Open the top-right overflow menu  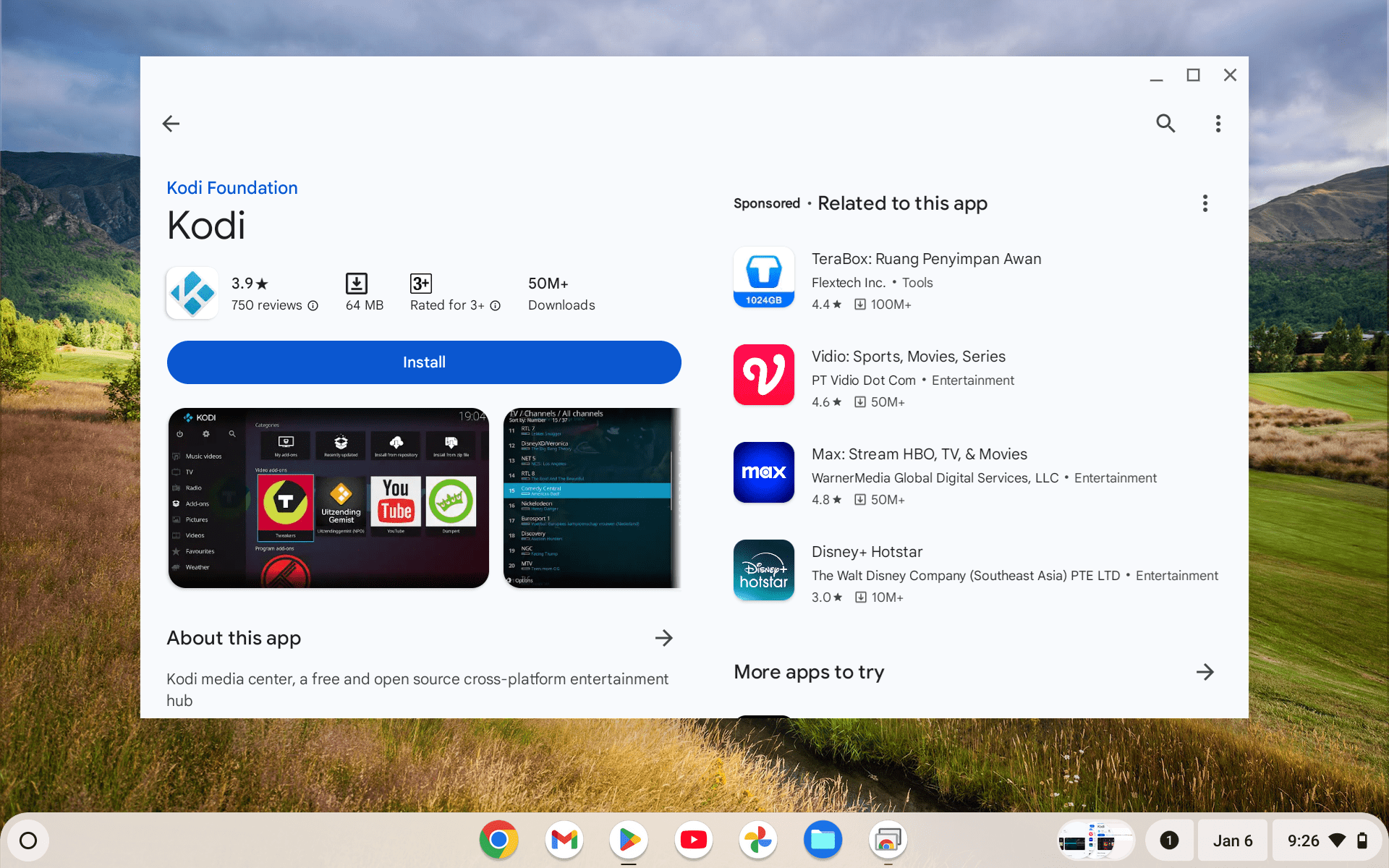coord(1218,123)
